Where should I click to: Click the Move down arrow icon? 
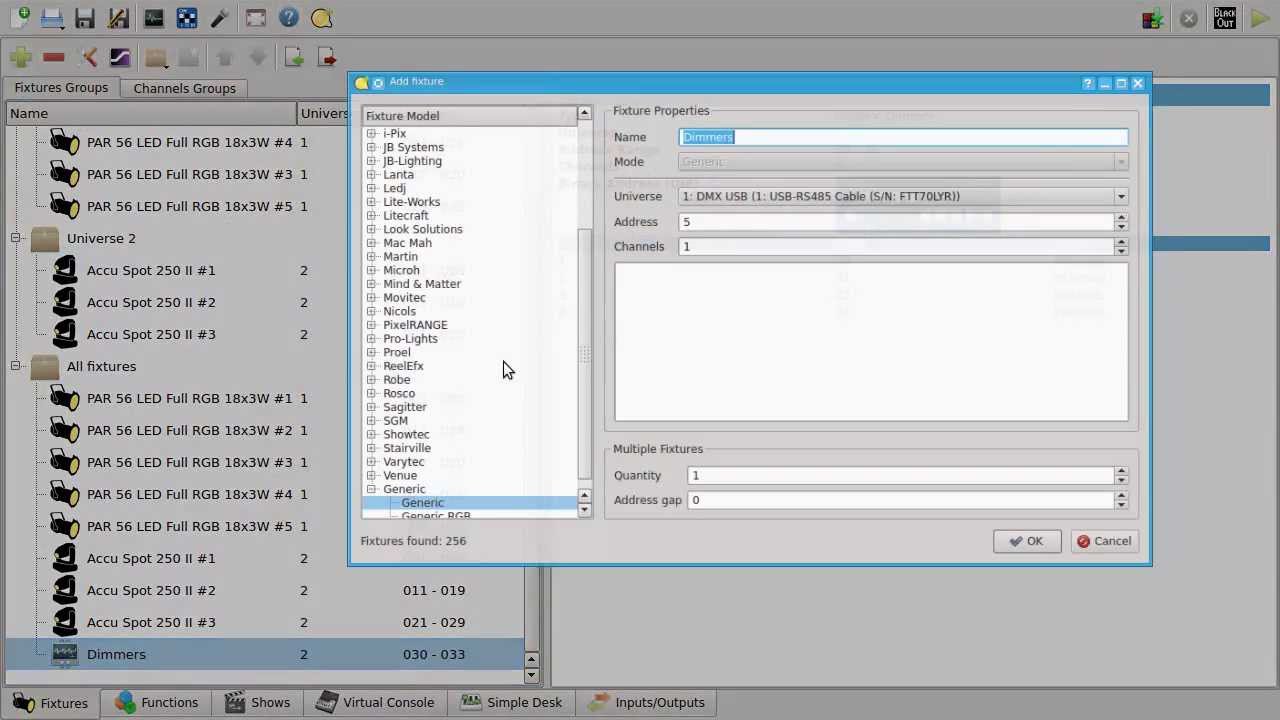tap(257, 57)
